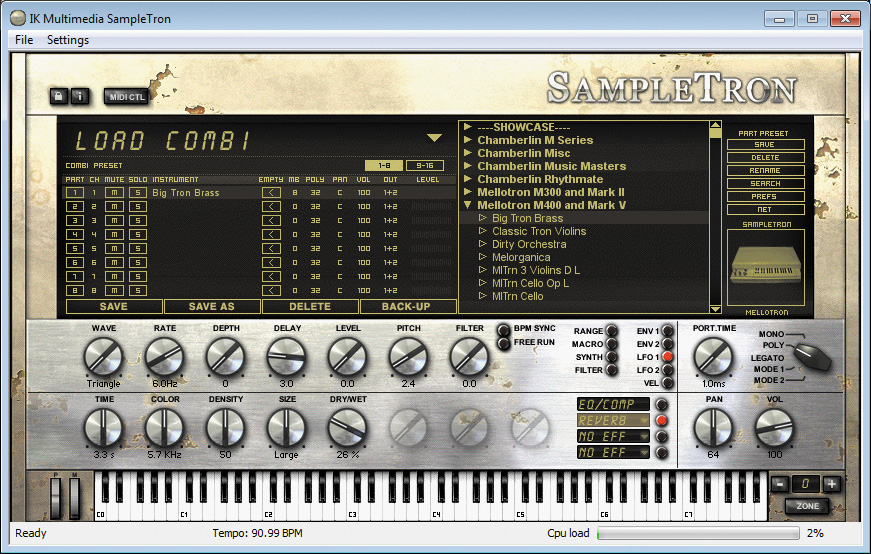This screenshot has width=871, height=554.
Task: Click the Mono/Poly/Legato mode selector switch
Action: click(812, 357)
